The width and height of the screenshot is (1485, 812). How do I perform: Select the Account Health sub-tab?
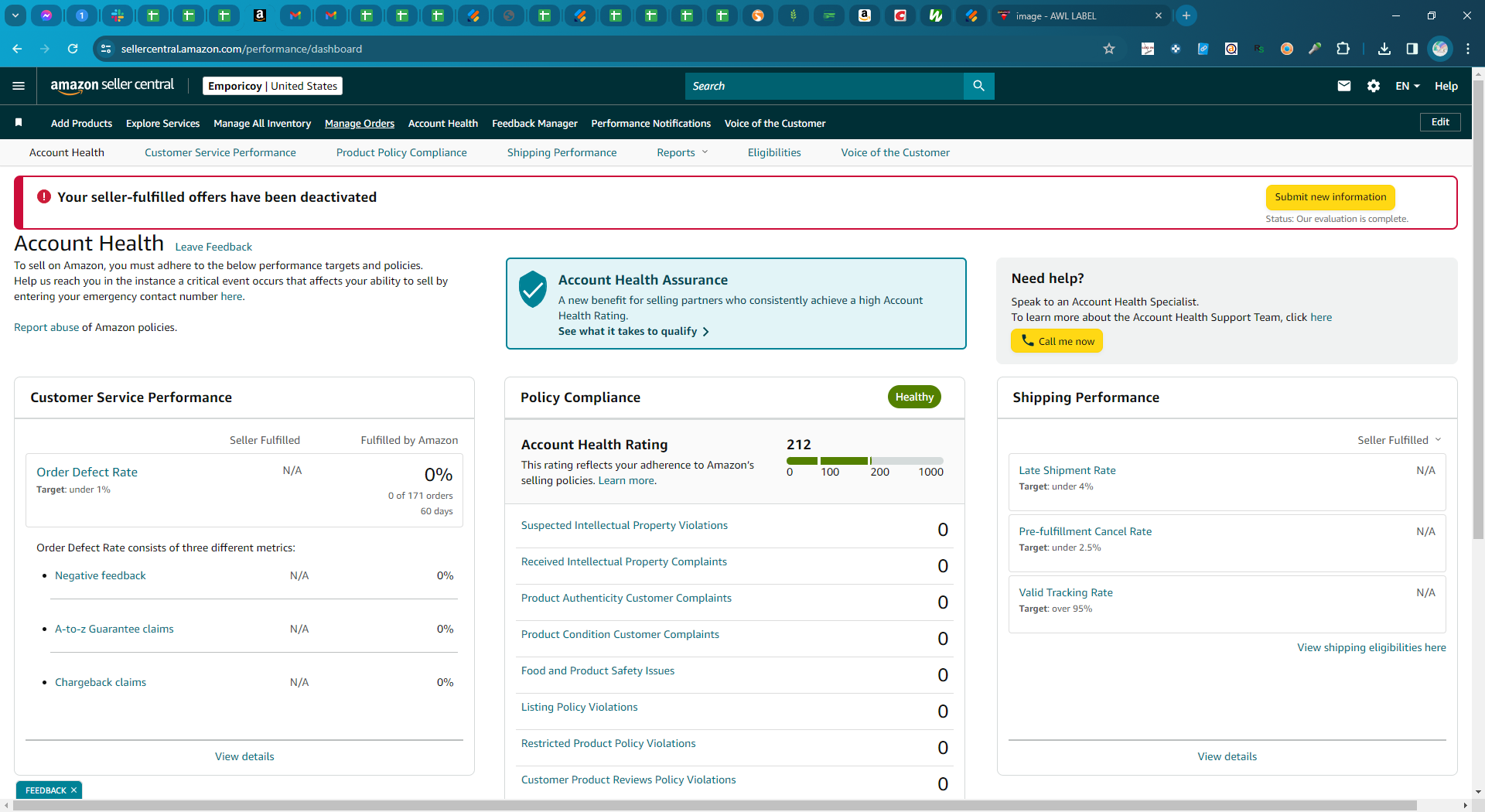[67, 152]
